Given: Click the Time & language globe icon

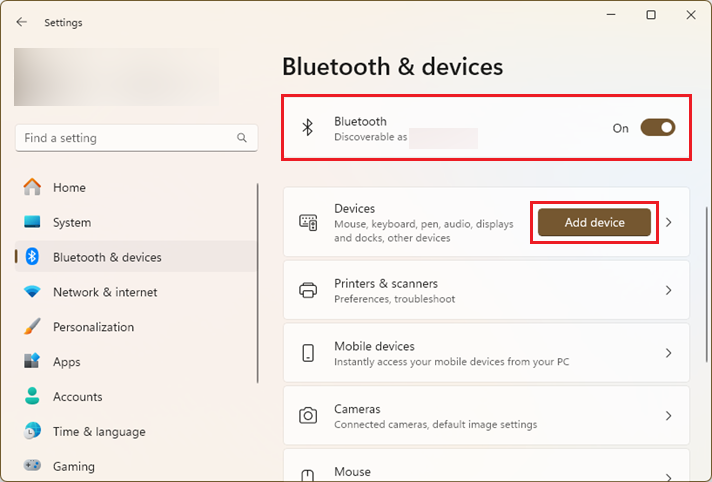Looking at the screenshot, I should [32, 431].
